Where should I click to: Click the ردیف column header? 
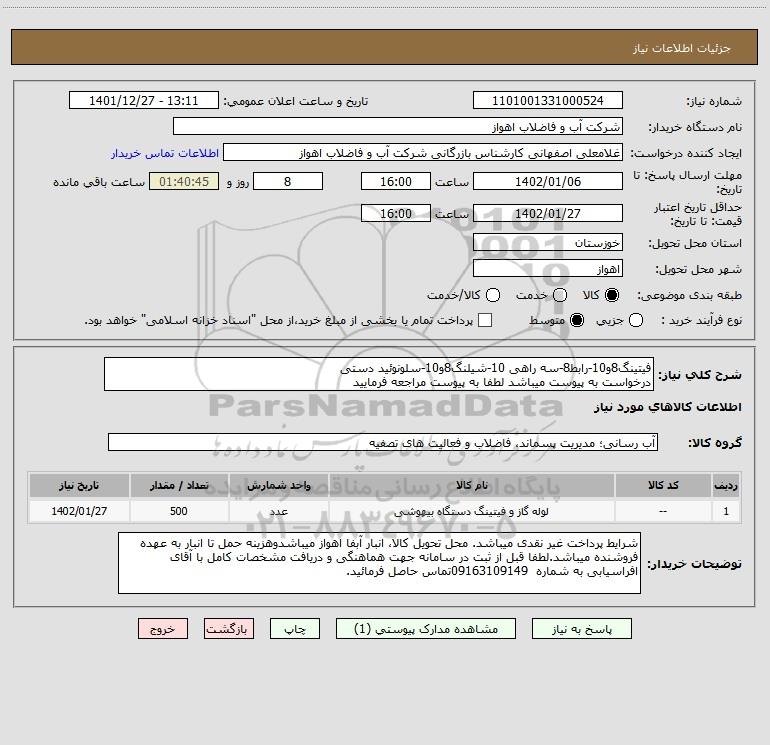(726, 485)
